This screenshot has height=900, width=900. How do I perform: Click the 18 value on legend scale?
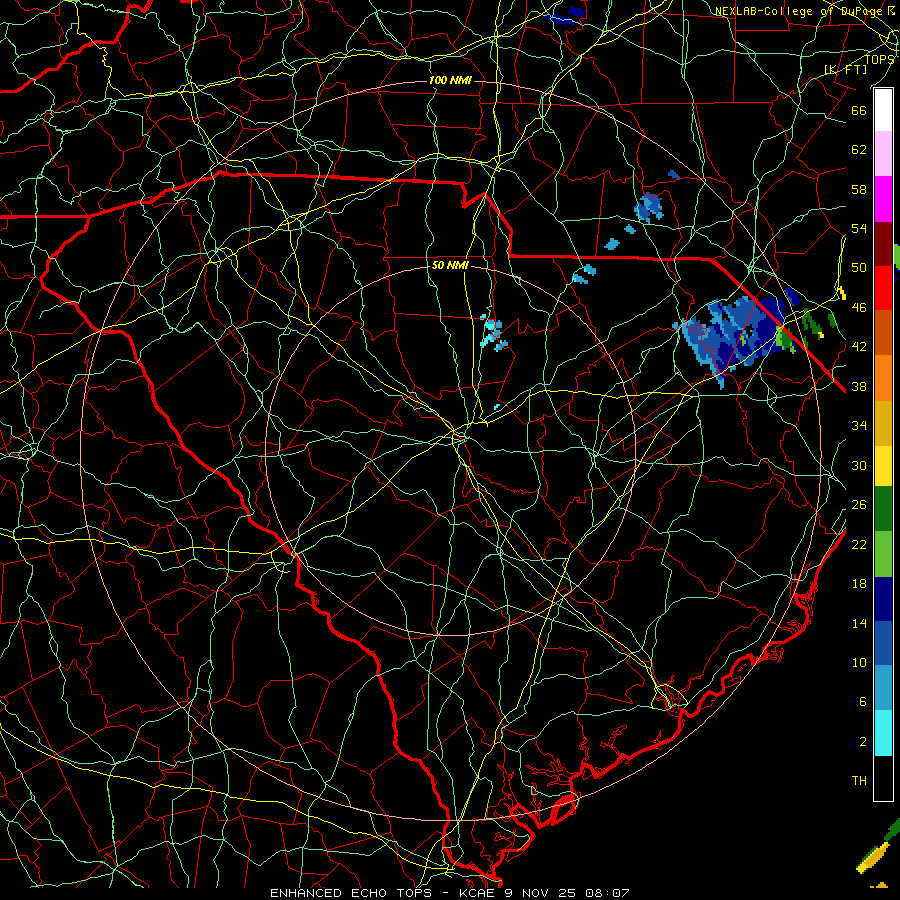859,584
